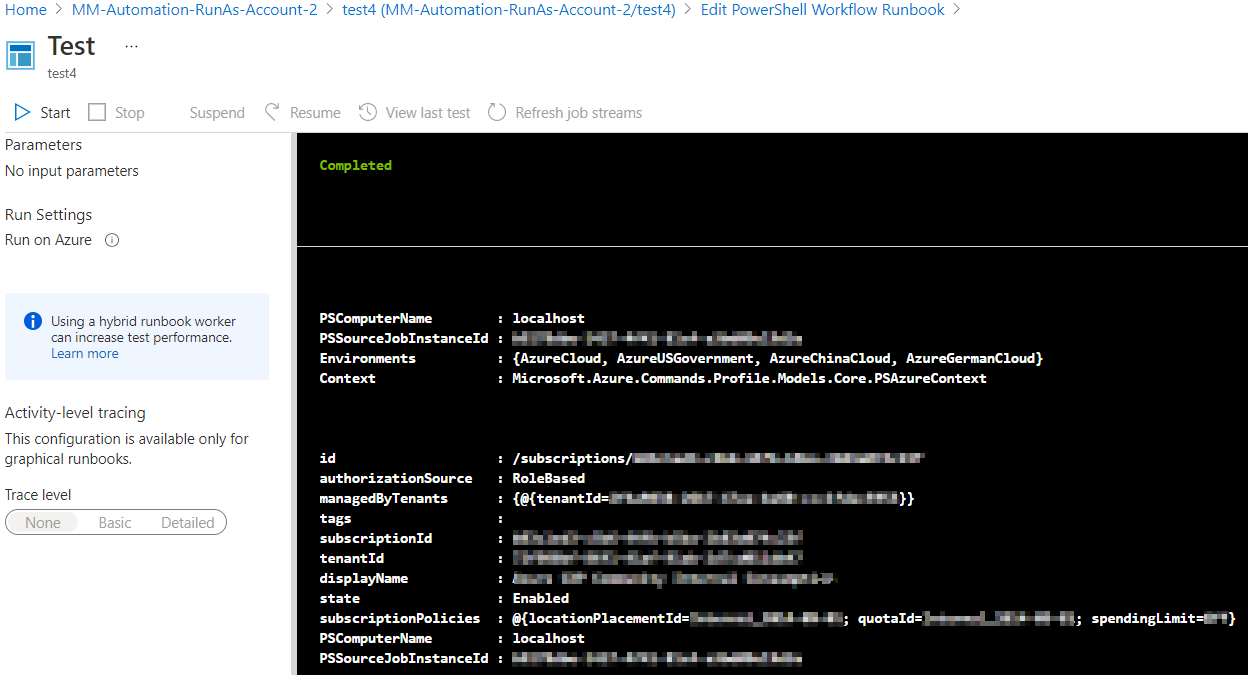The width and height of the screenshot is (1248, 675).
Task: Select None trace level
Action: [x=44, y=522]
